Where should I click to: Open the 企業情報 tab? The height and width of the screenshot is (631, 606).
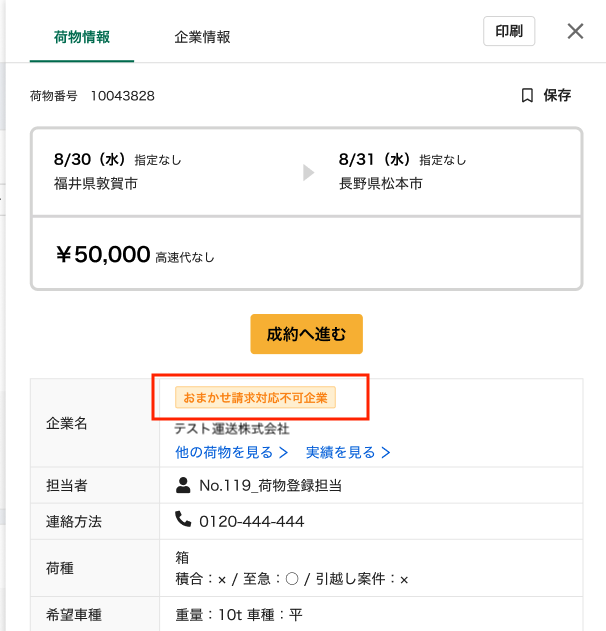[x=202, y=37]
